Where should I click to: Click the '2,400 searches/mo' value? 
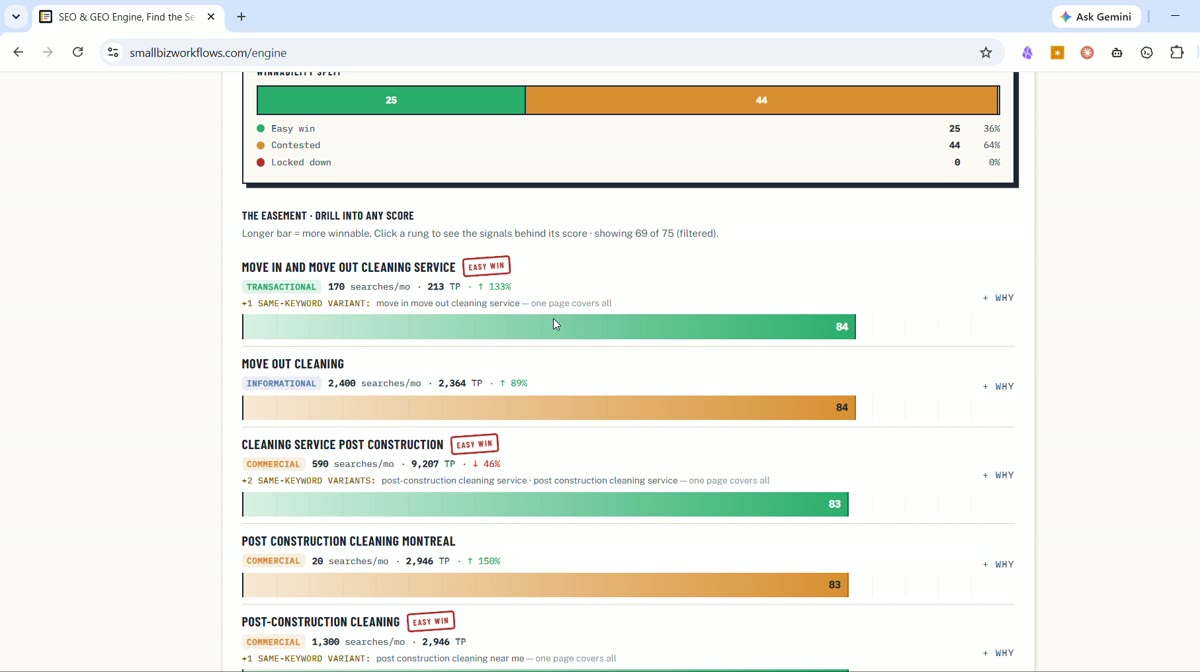[374, 384]
